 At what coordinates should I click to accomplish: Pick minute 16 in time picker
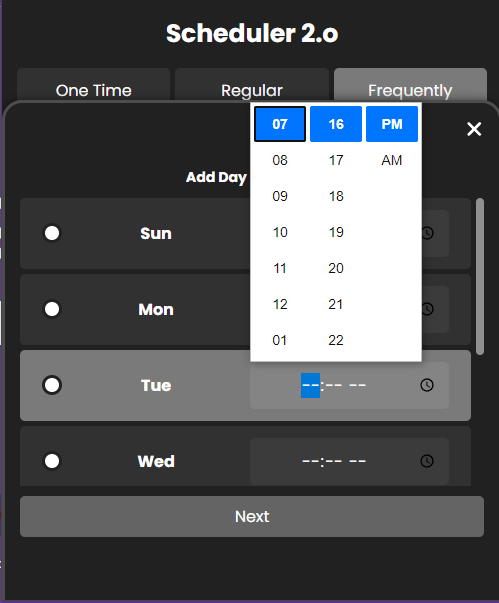point(336,124)
